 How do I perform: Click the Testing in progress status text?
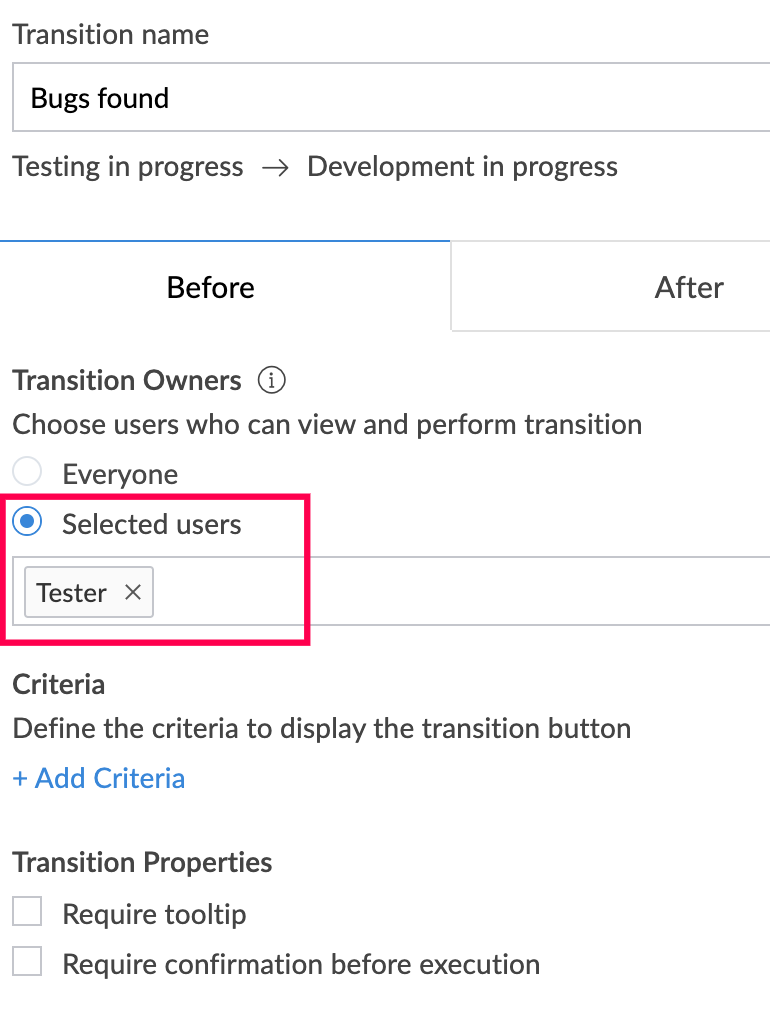pos(128,167)
